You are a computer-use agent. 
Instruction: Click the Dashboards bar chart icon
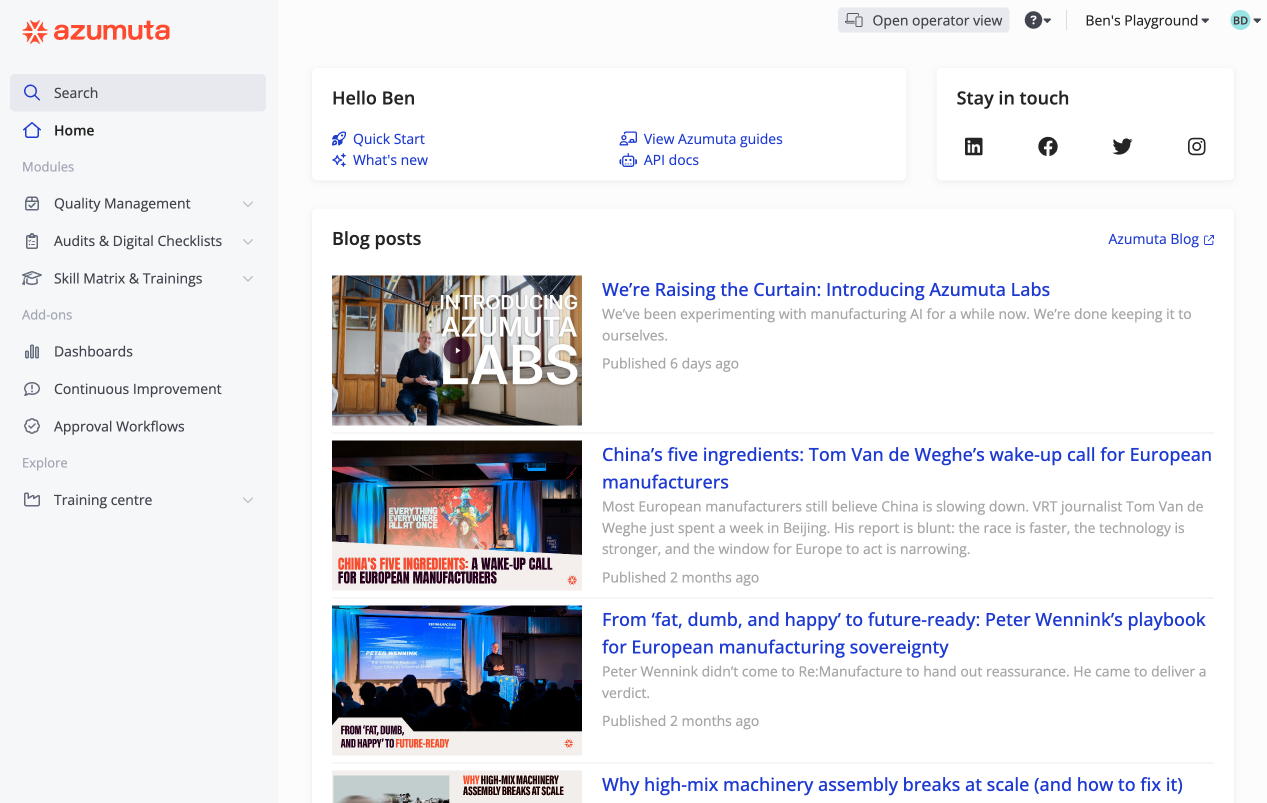click(x=32, y=352)
